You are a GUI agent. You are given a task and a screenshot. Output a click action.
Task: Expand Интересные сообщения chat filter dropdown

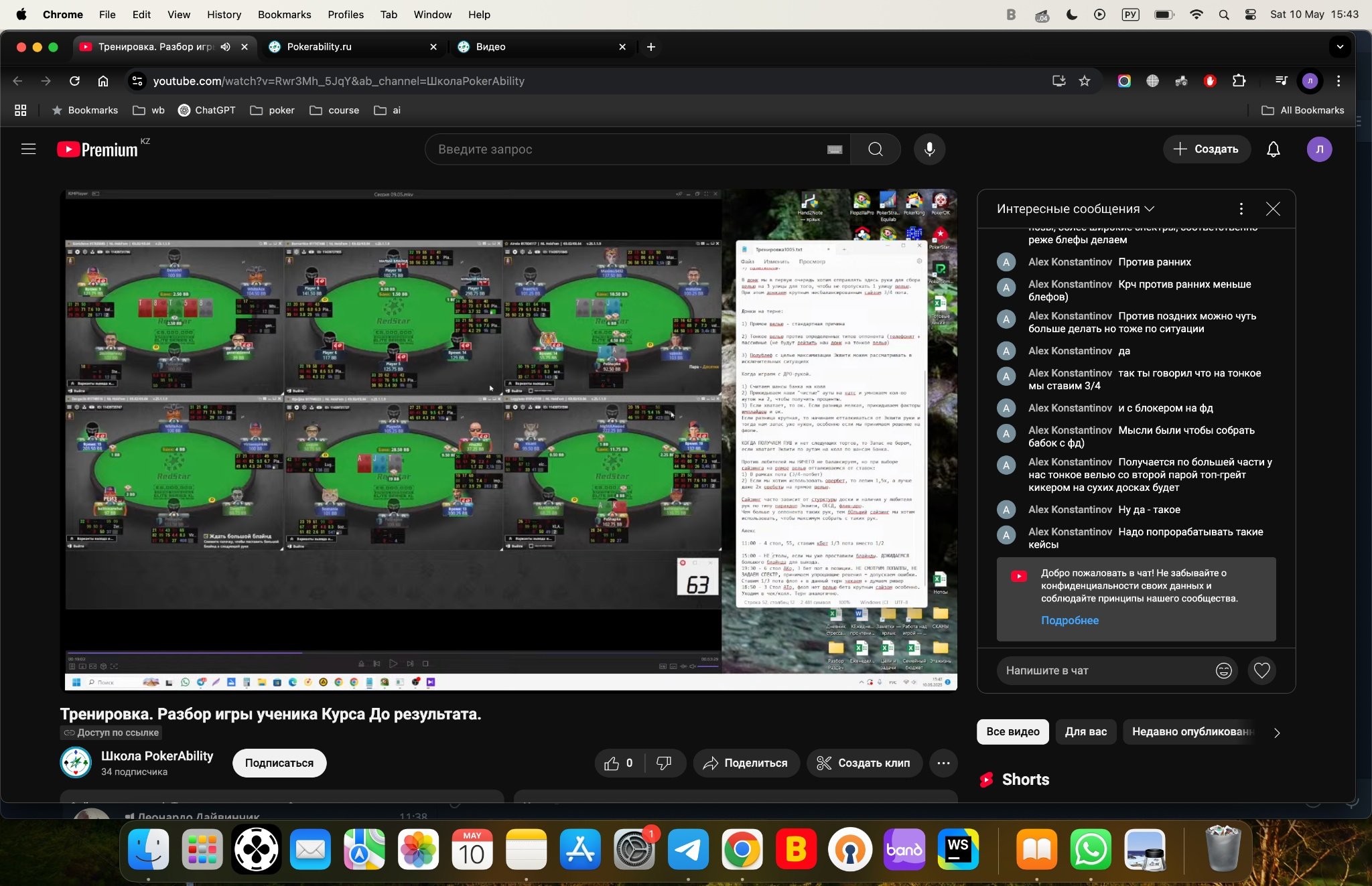click(1075, 209)
